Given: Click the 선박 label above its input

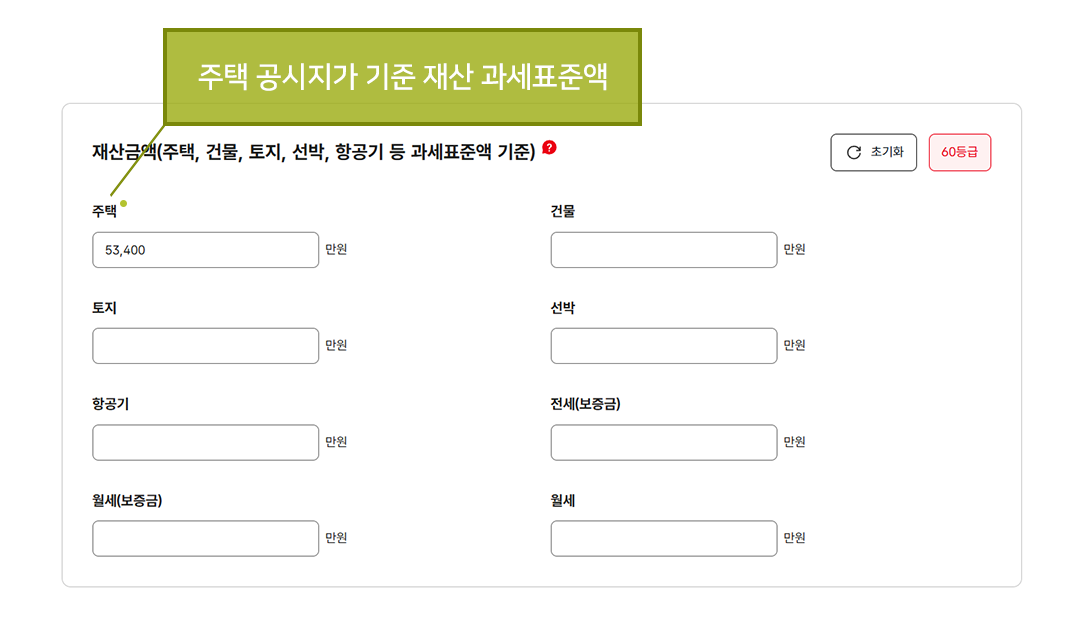Looking at the screenshot, I should [x=561, y=307].
